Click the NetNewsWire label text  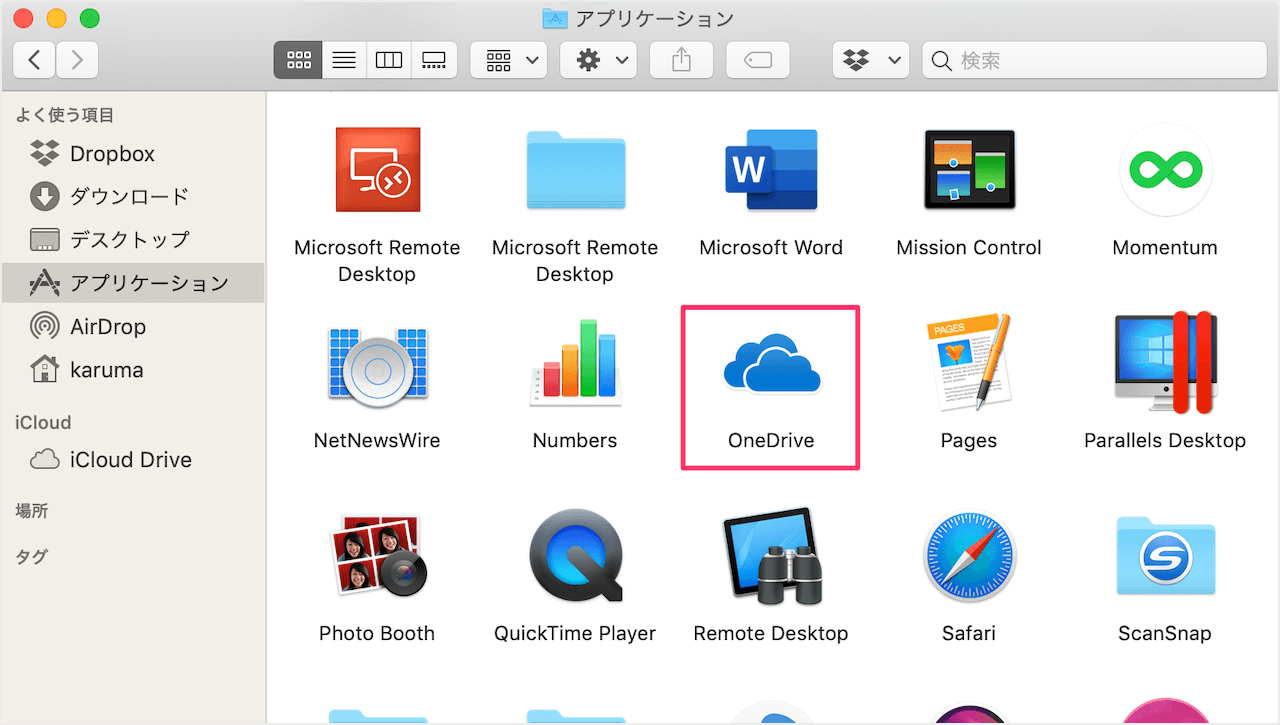pyautogui.click(x=377, y=440)
